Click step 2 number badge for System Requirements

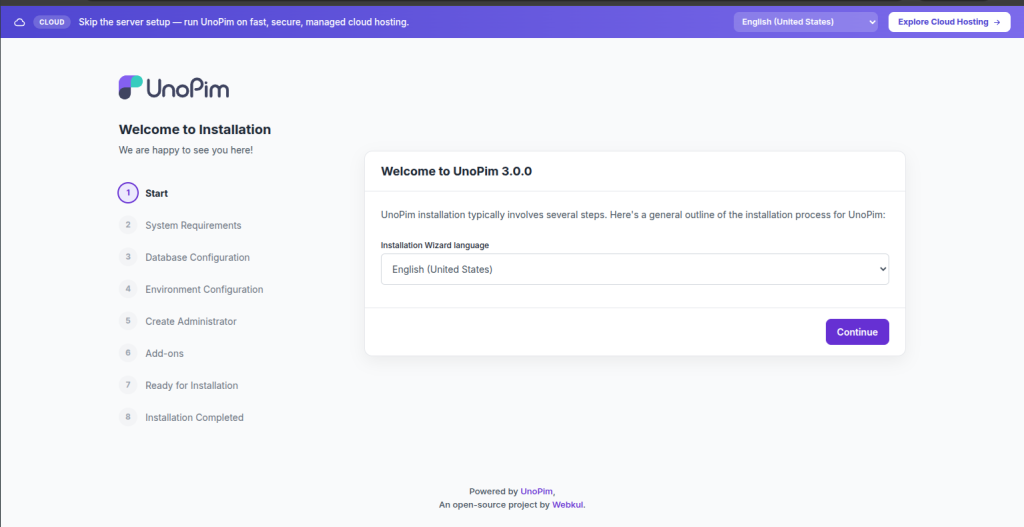point(128,225)
